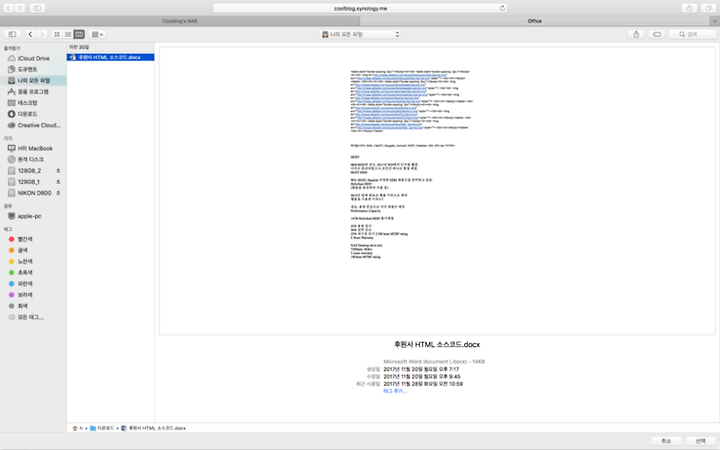Open Desktop in the sidebar

pyautogui.click(x=33, y=103)
